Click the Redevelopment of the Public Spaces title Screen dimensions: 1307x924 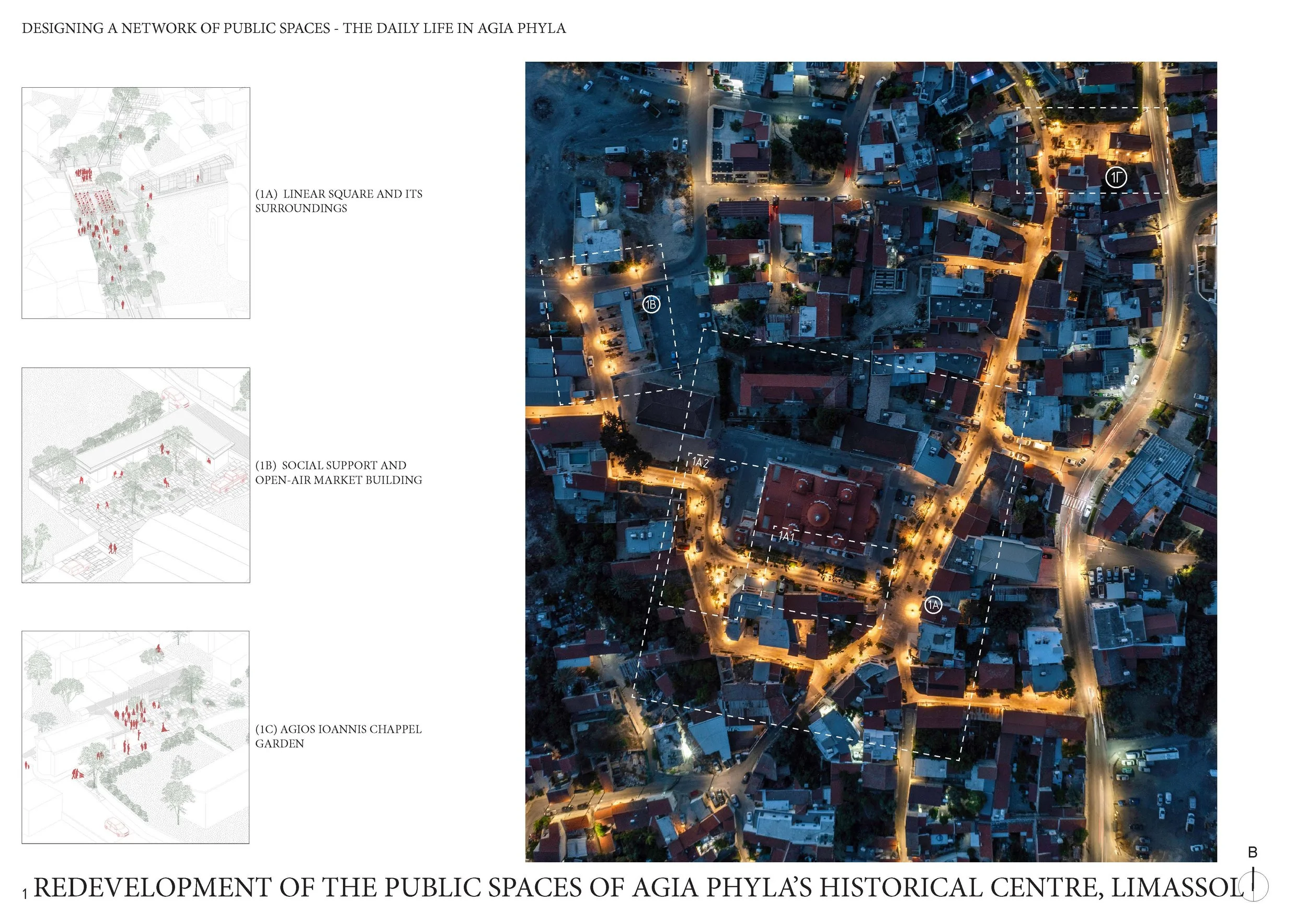click(638, 888)
